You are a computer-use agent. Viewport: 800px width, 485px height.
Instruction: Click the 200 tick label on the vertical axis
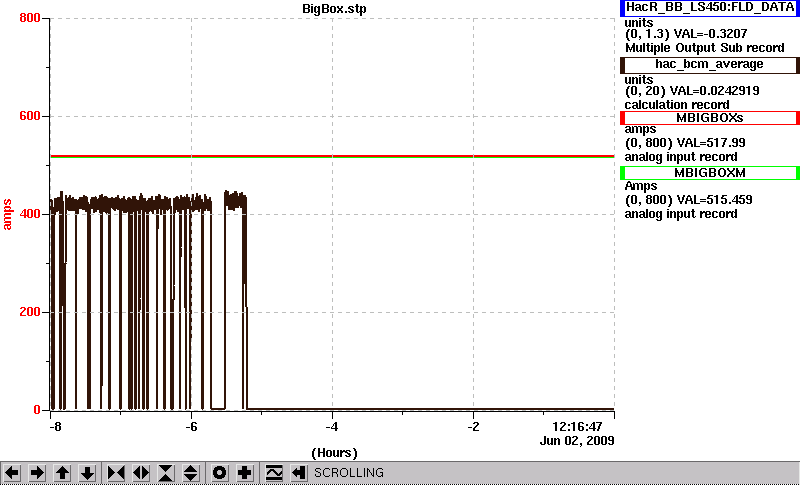[x=29, y=312]
